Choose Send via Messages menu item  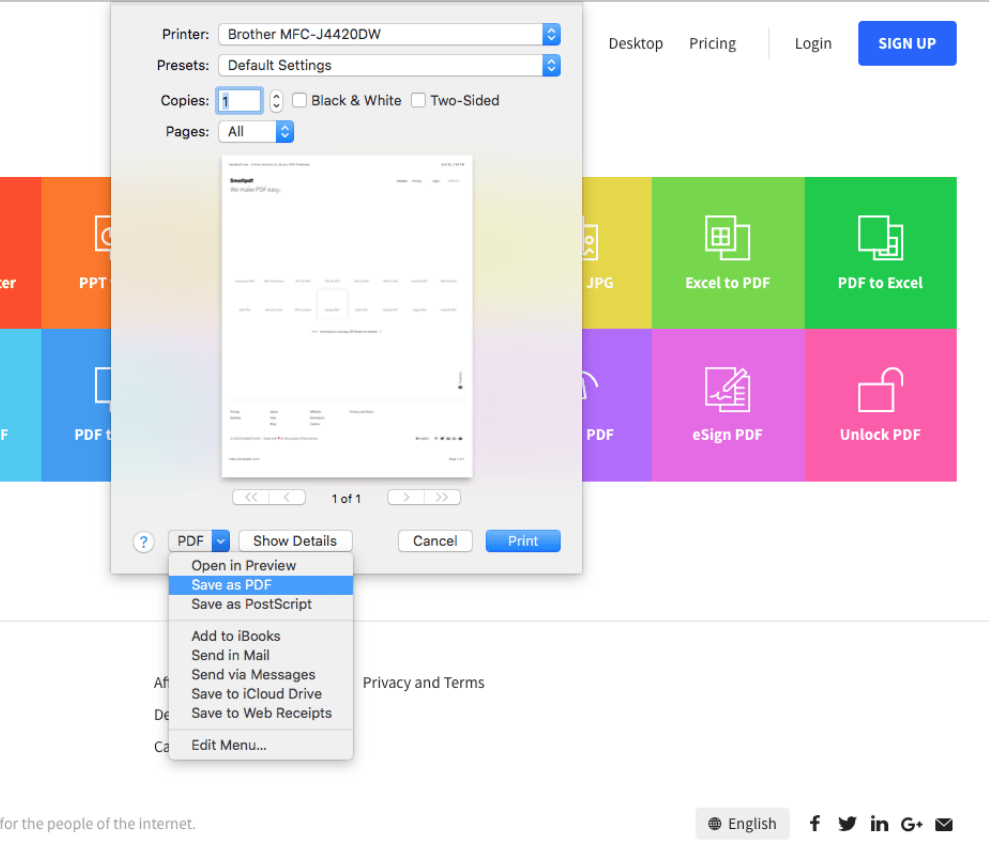pos(260,675)
